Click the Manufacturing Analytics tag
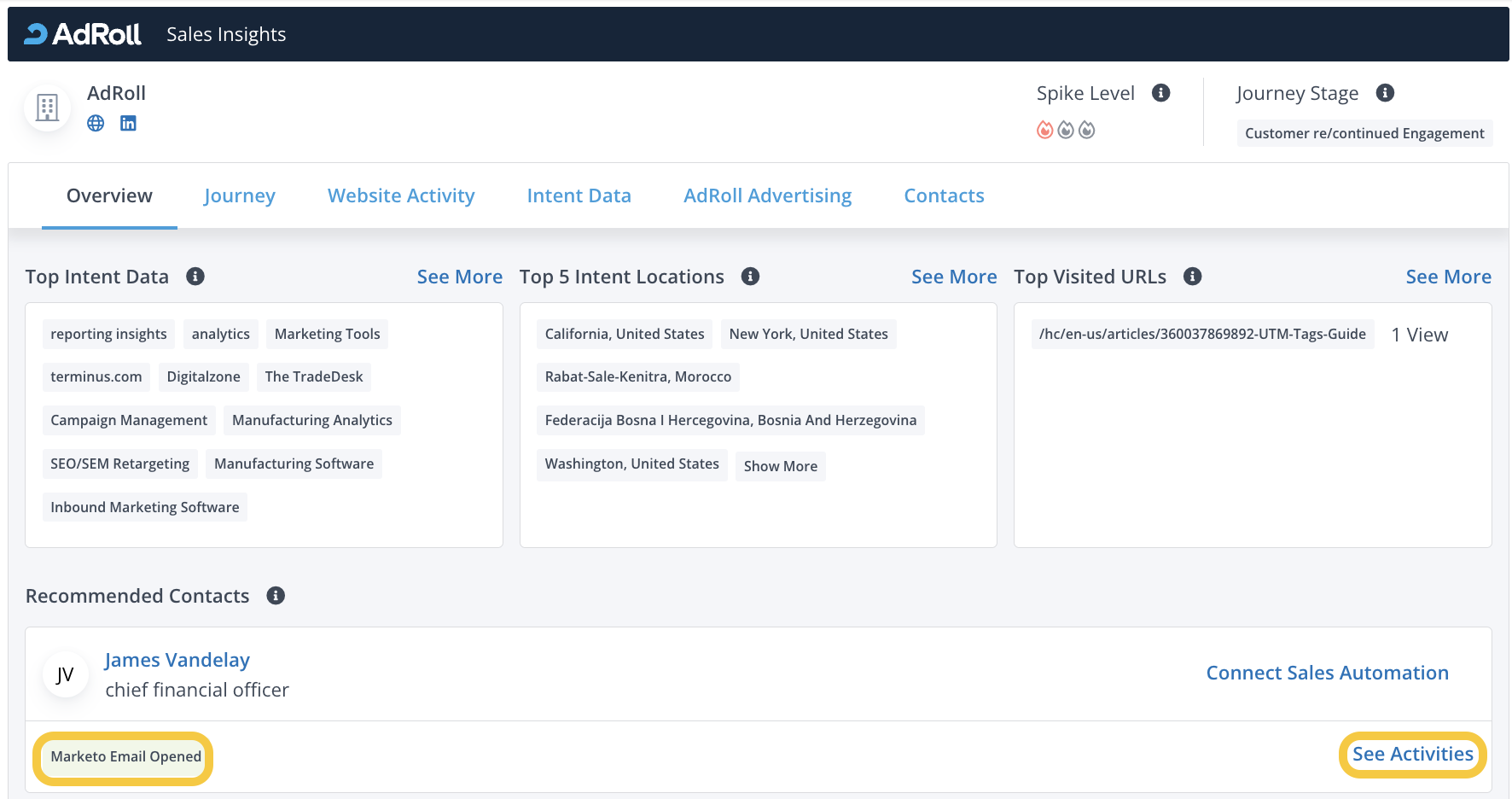Viewport: 1512px width, 799px height. tap(312, 420)
